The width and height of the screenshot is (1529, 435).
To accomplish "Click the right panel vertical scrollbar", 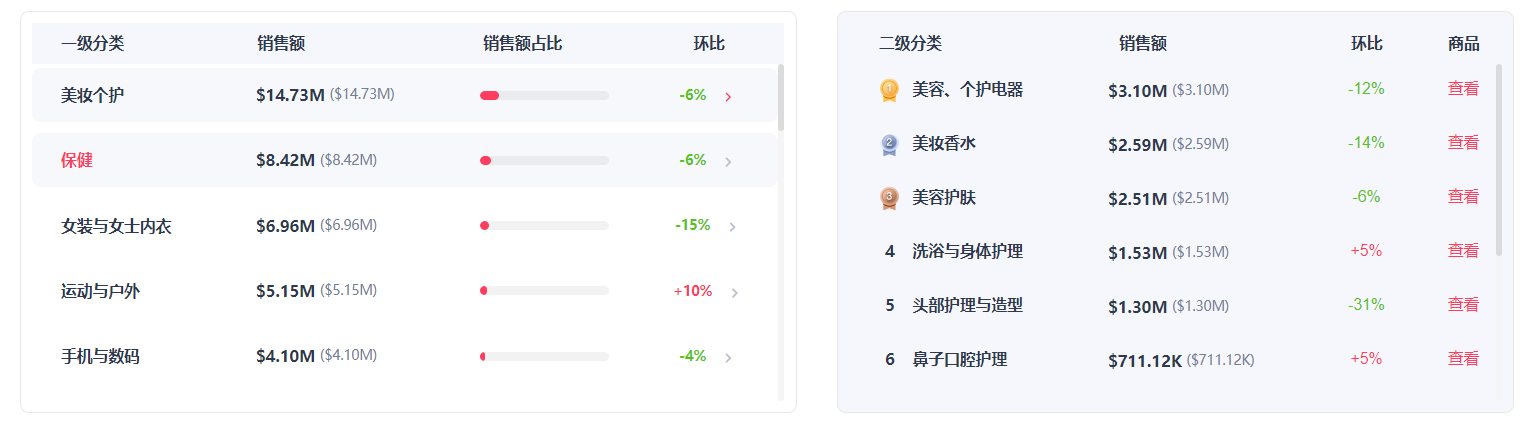I will click(1498, 160).
